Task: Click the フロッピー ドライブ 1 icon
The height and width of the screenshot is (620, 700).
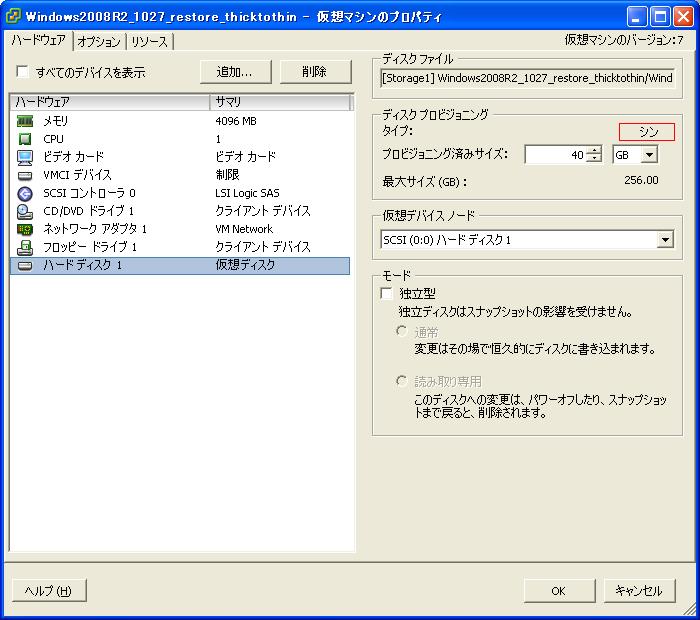Action: [25, 247]
